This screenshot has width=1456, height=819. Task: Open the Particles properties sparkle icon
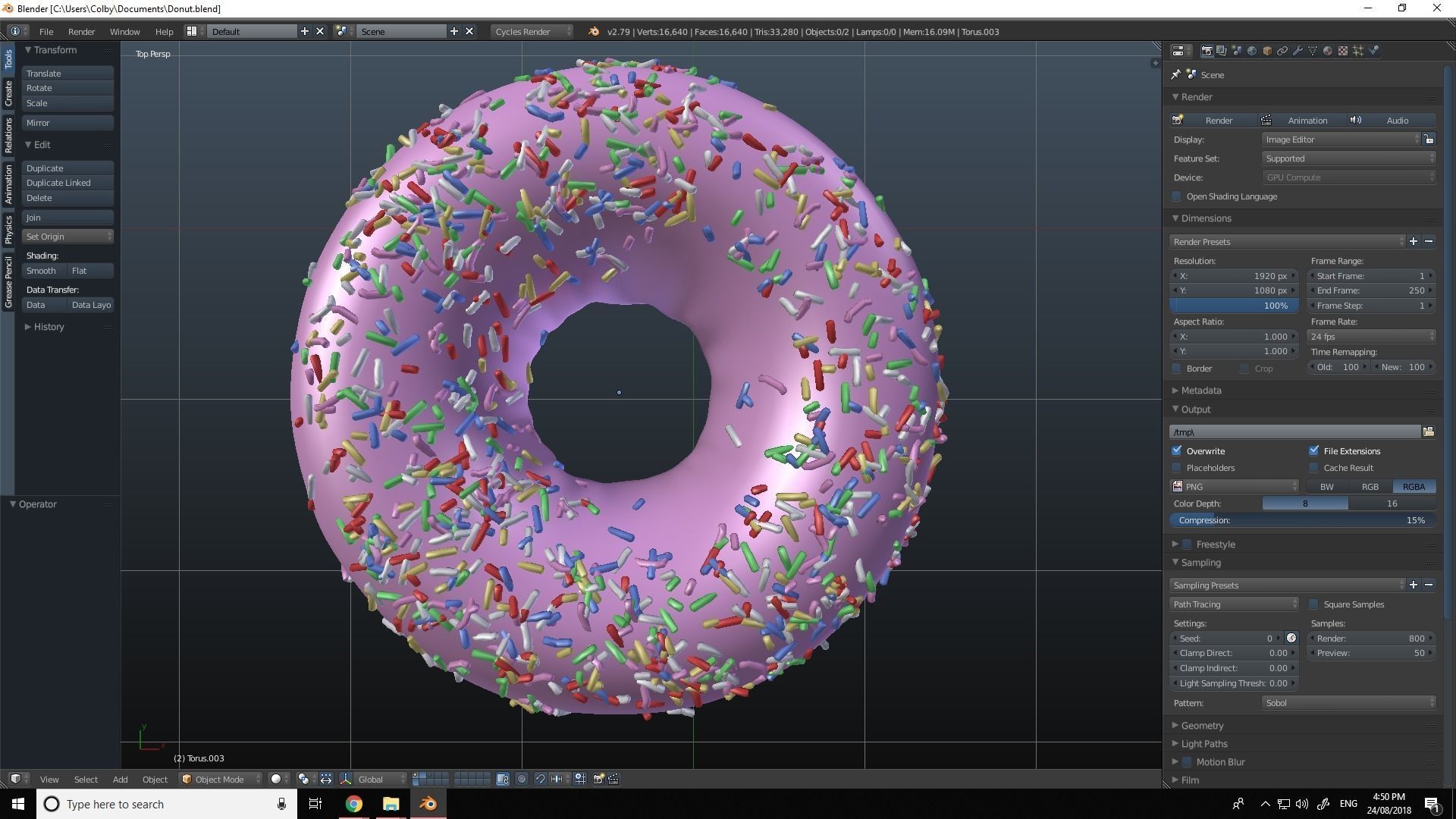coord(1358,51)
